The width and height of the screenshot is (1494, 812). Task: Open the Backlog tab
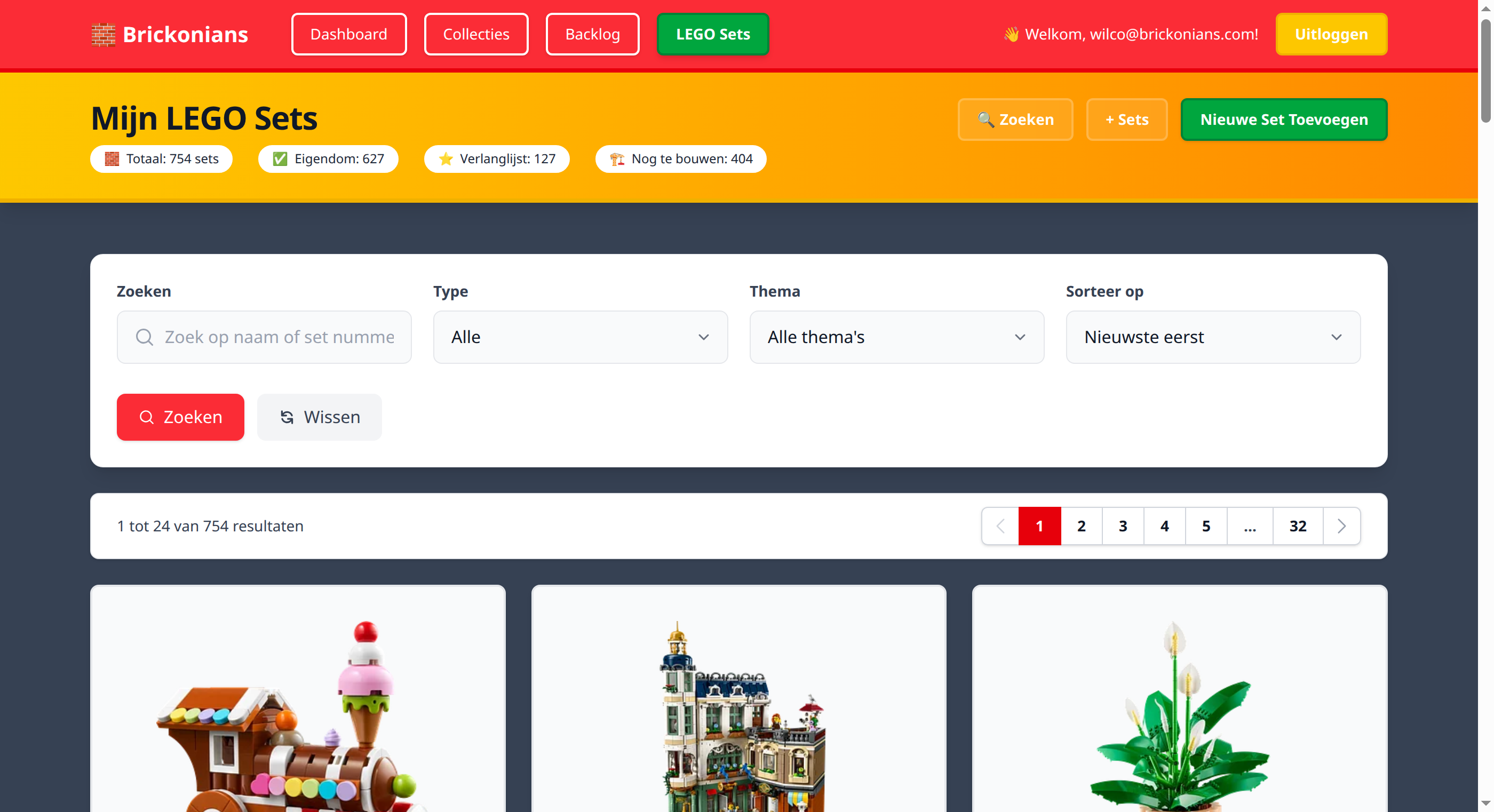click(592, 34)
